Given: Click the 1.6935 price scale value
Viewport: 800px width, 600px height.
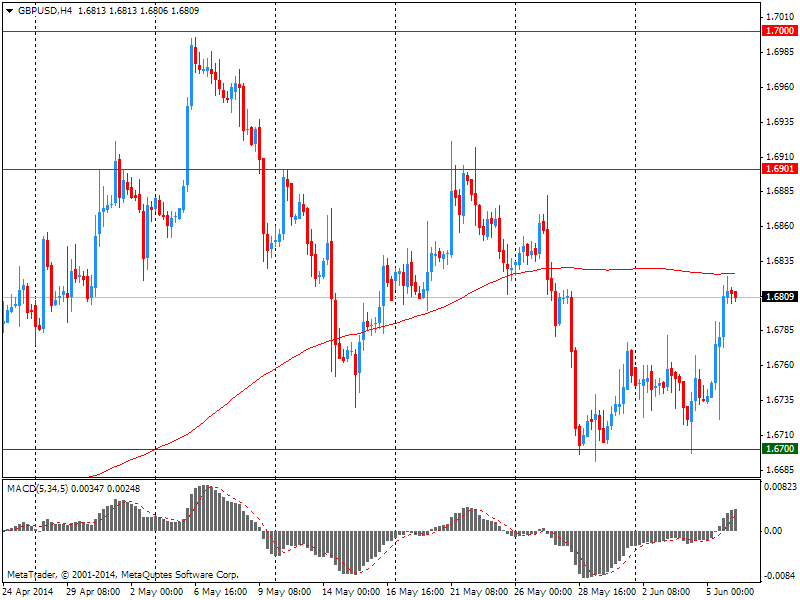Looking at the screenshot, I should [781, 121].
